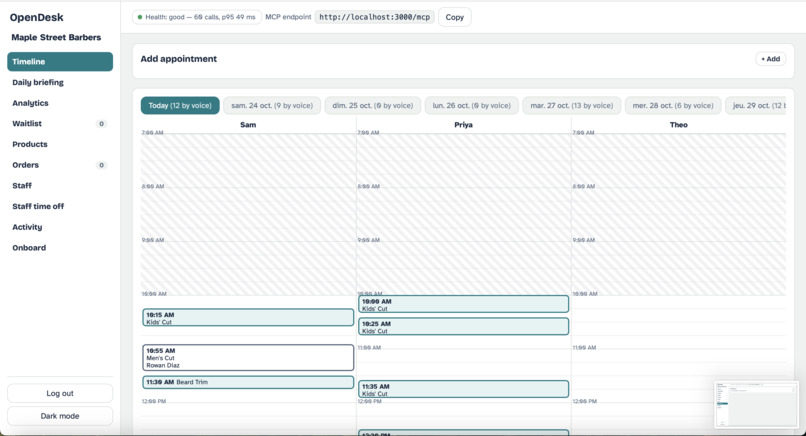Click the Waitlist count badge
Screen dimensions: 806x436
101,123
